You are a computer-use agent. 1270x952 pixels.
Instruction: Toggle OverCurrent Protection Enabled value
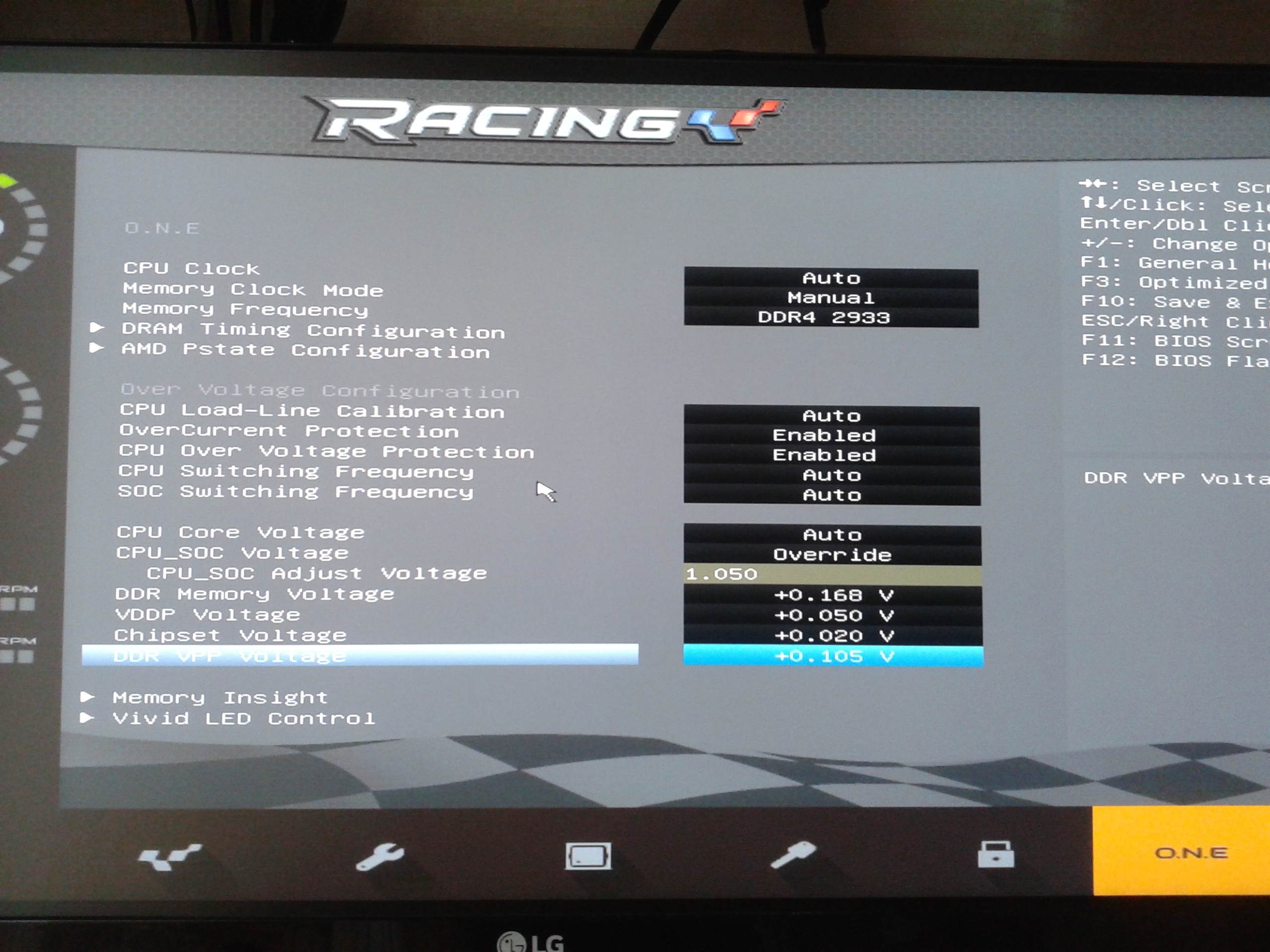(825, 435)
